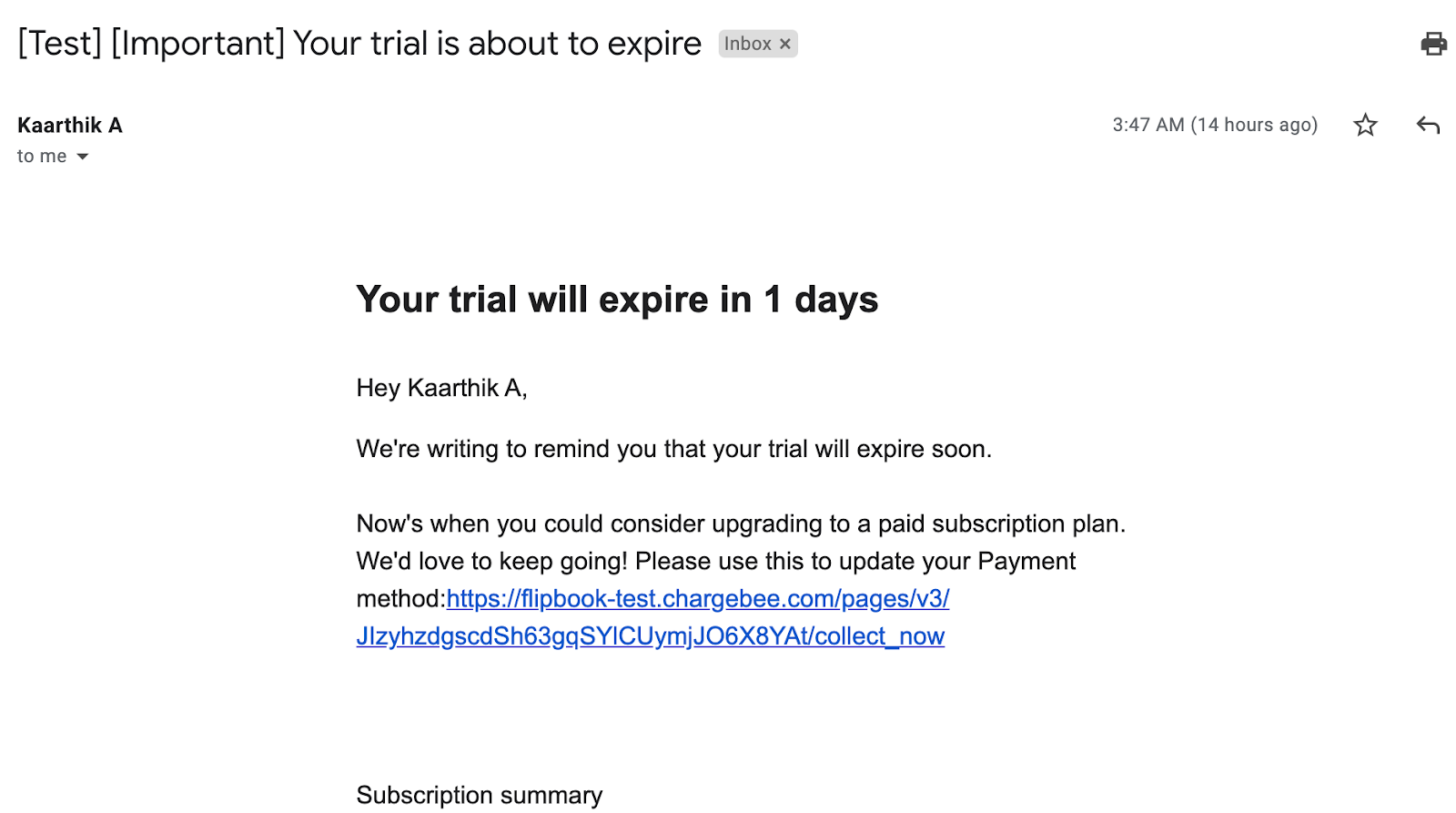The image size is (1456, 813).
Task: Click the "Now's when you could consider" line
Action: [741, 523]
